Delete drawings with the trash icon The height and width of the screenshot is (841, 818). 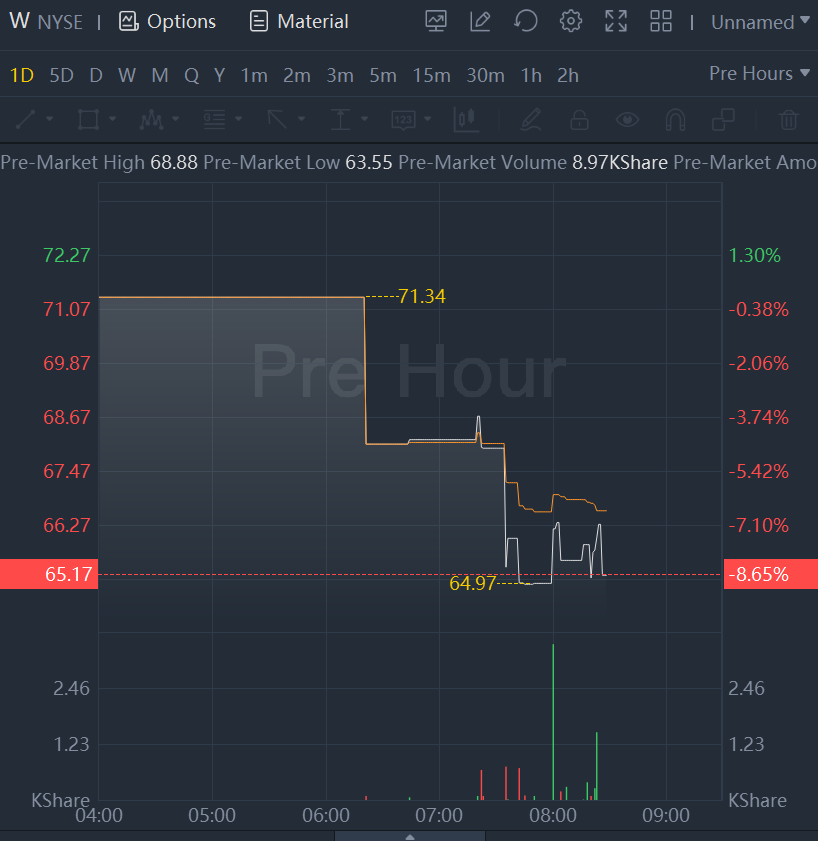click(789, 120)
